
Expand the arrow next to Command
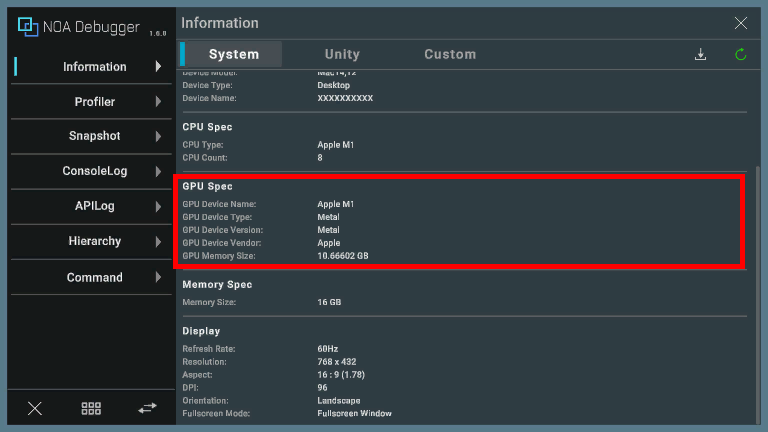(158, 277)
